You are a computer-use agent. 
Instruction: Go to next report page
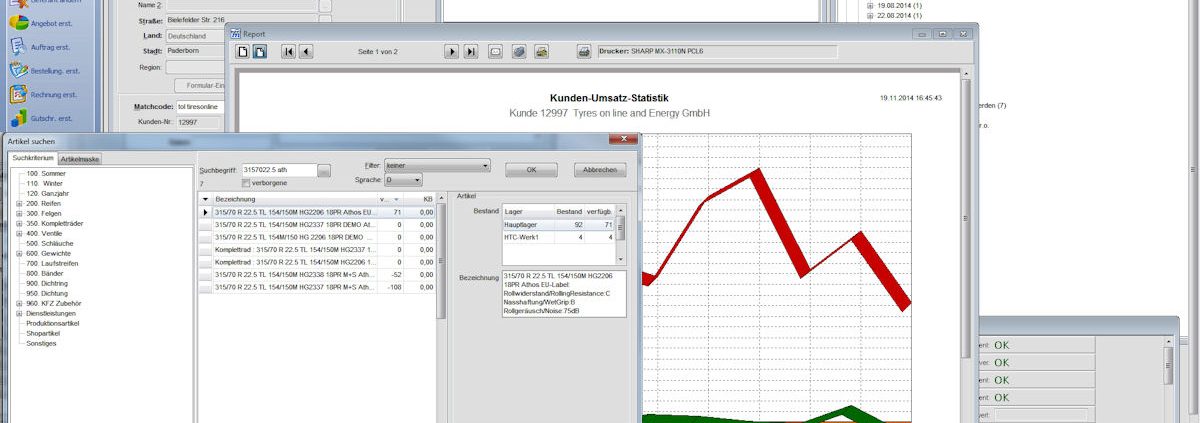point(451,51)
